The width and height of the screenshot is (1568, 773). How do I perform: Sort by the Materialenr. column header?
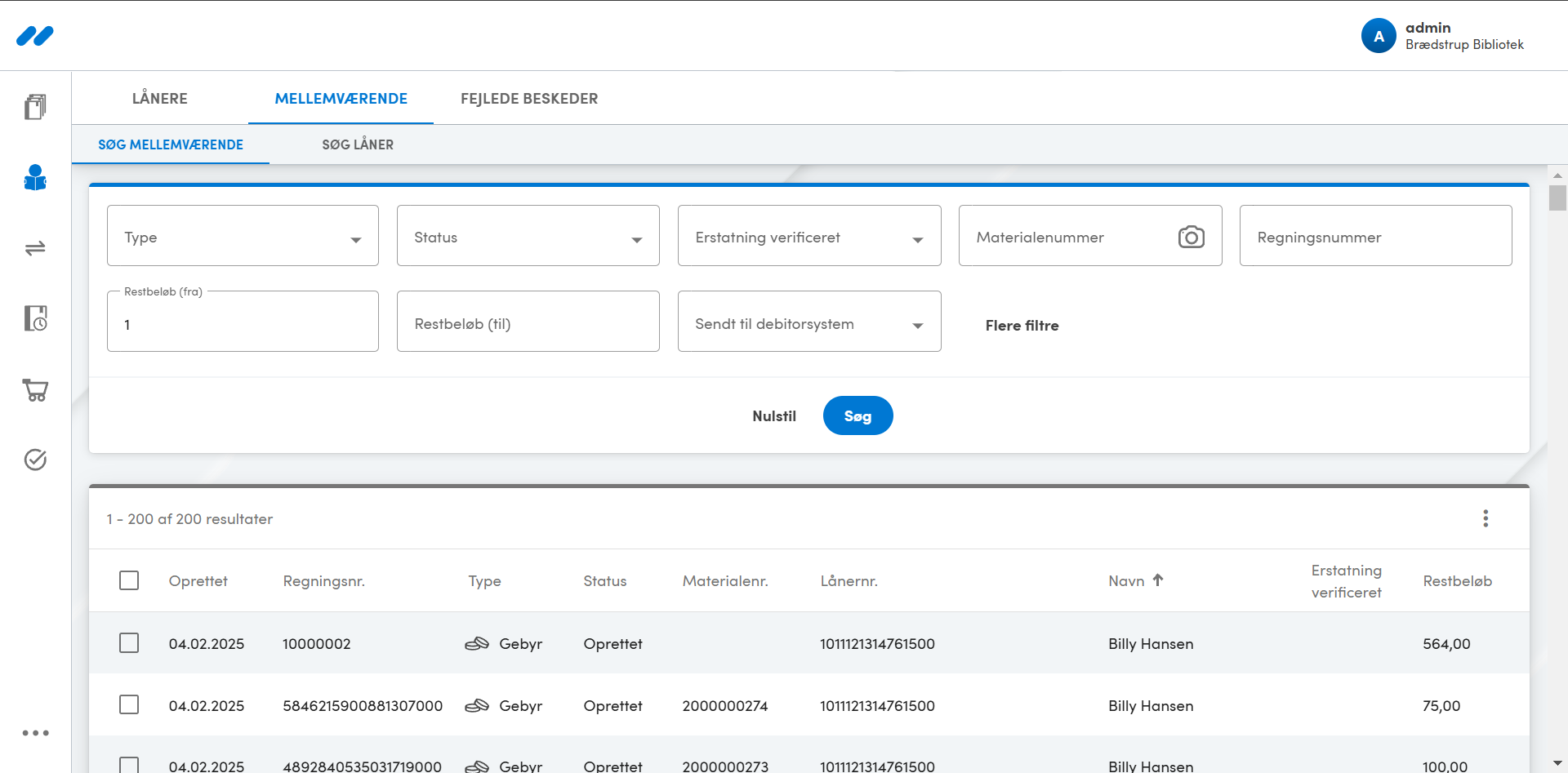[725, 581]
